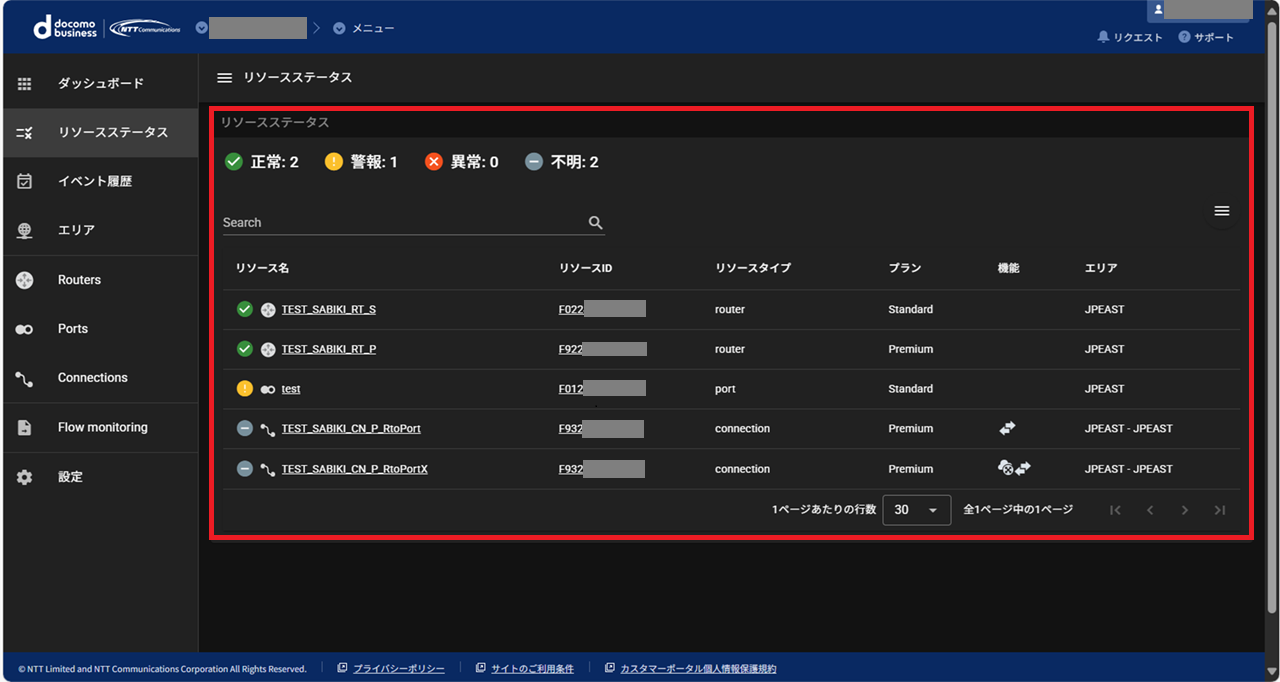
Task: Click the リクエスト bell icon
Action: pos(1103,37)
